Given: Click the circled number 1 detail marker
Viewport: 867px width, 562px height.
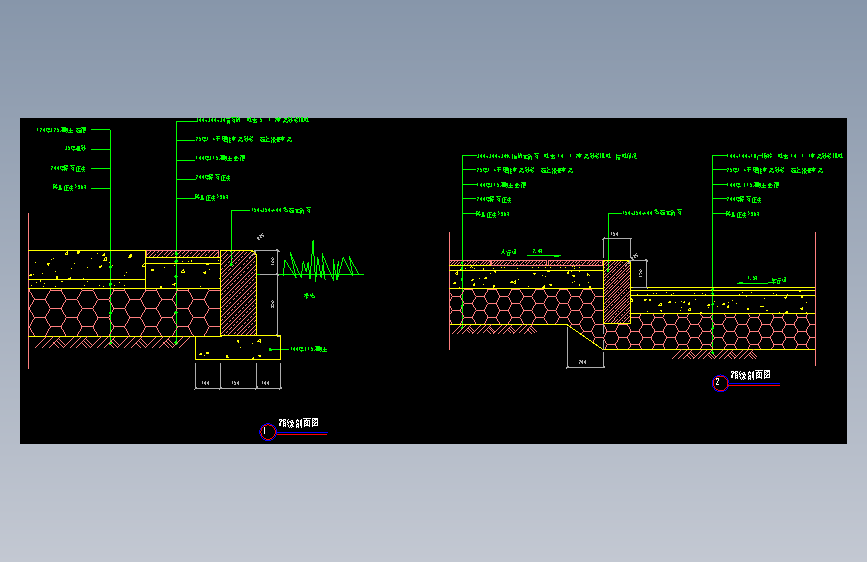Looking at the screenshot, I should (x=268, y=431).
